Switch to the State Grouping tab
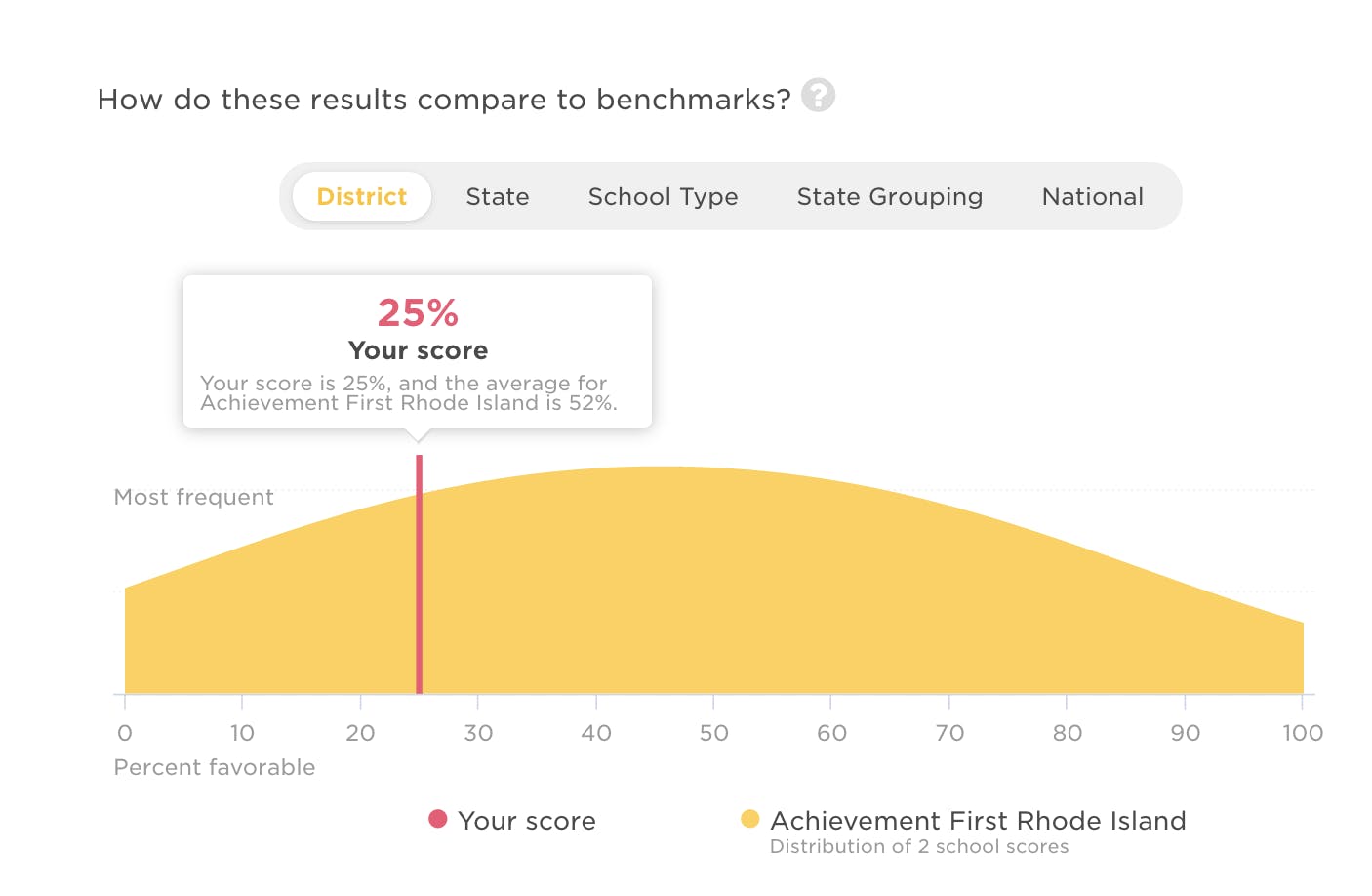The image size is (1372, 896). (889, 196)
